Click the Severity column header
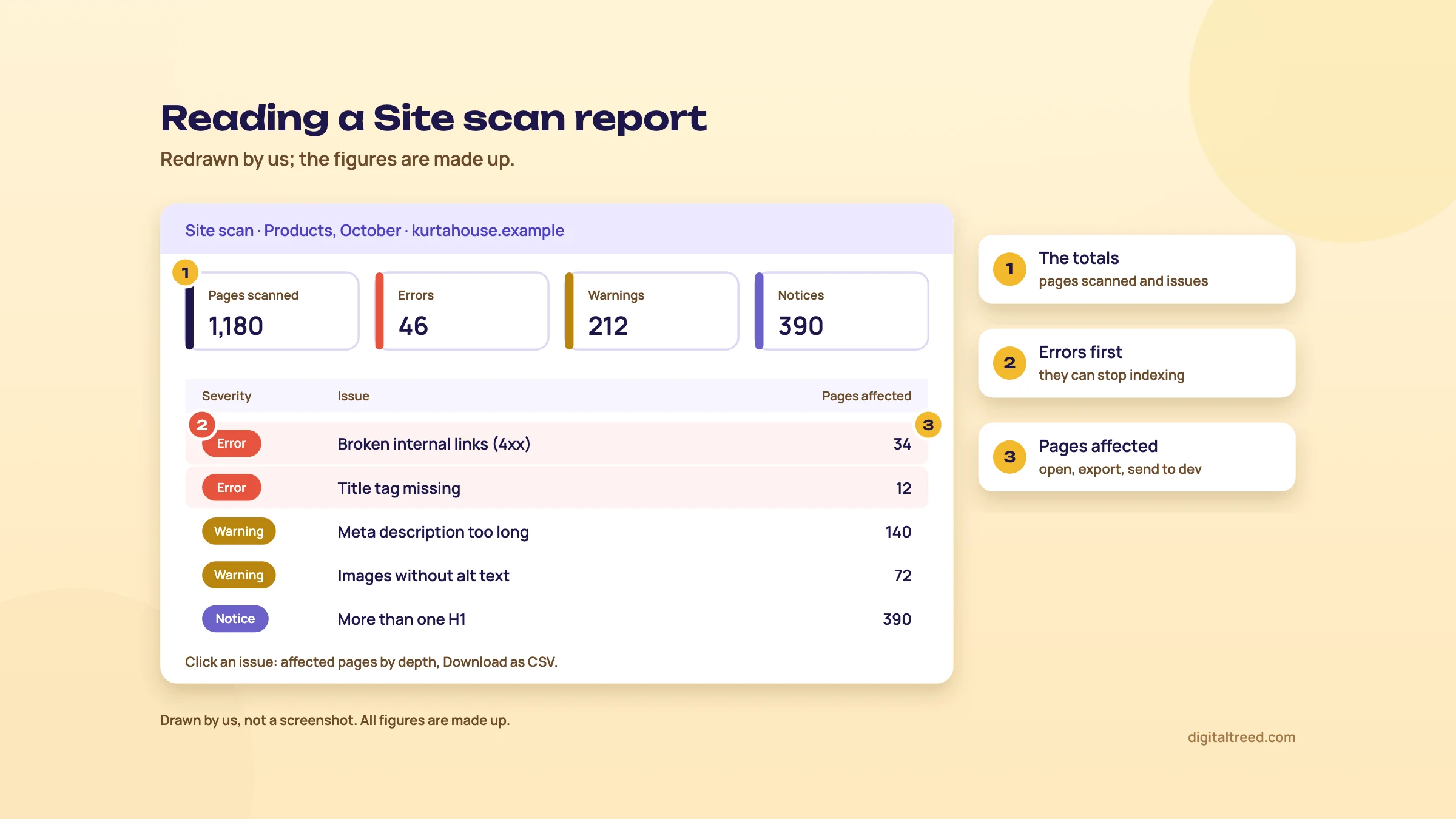This screenshot has height=819, width=1456. click(226, 396)
